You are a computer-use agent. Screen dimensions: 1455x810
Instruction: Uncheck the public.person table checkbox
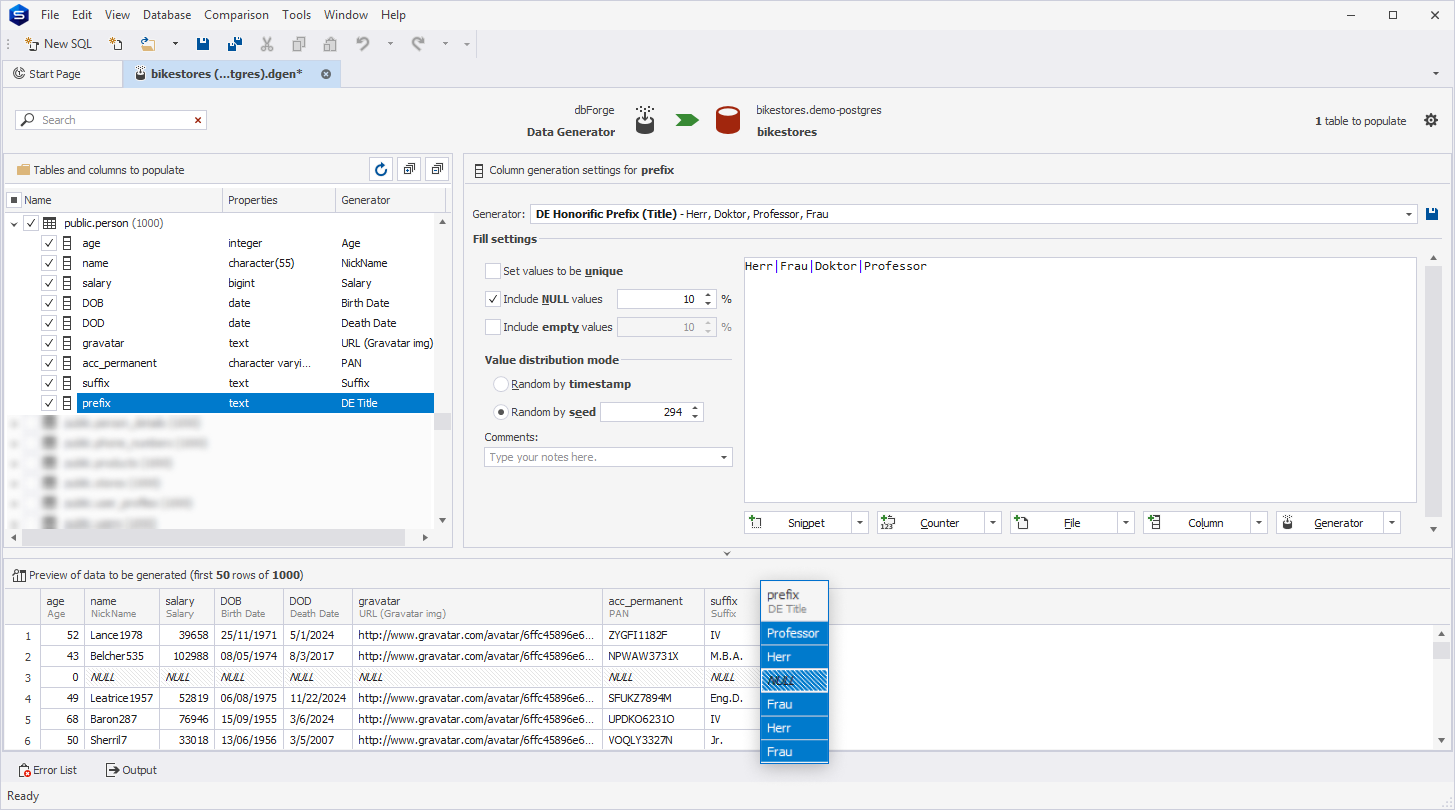tap(31, 223)
